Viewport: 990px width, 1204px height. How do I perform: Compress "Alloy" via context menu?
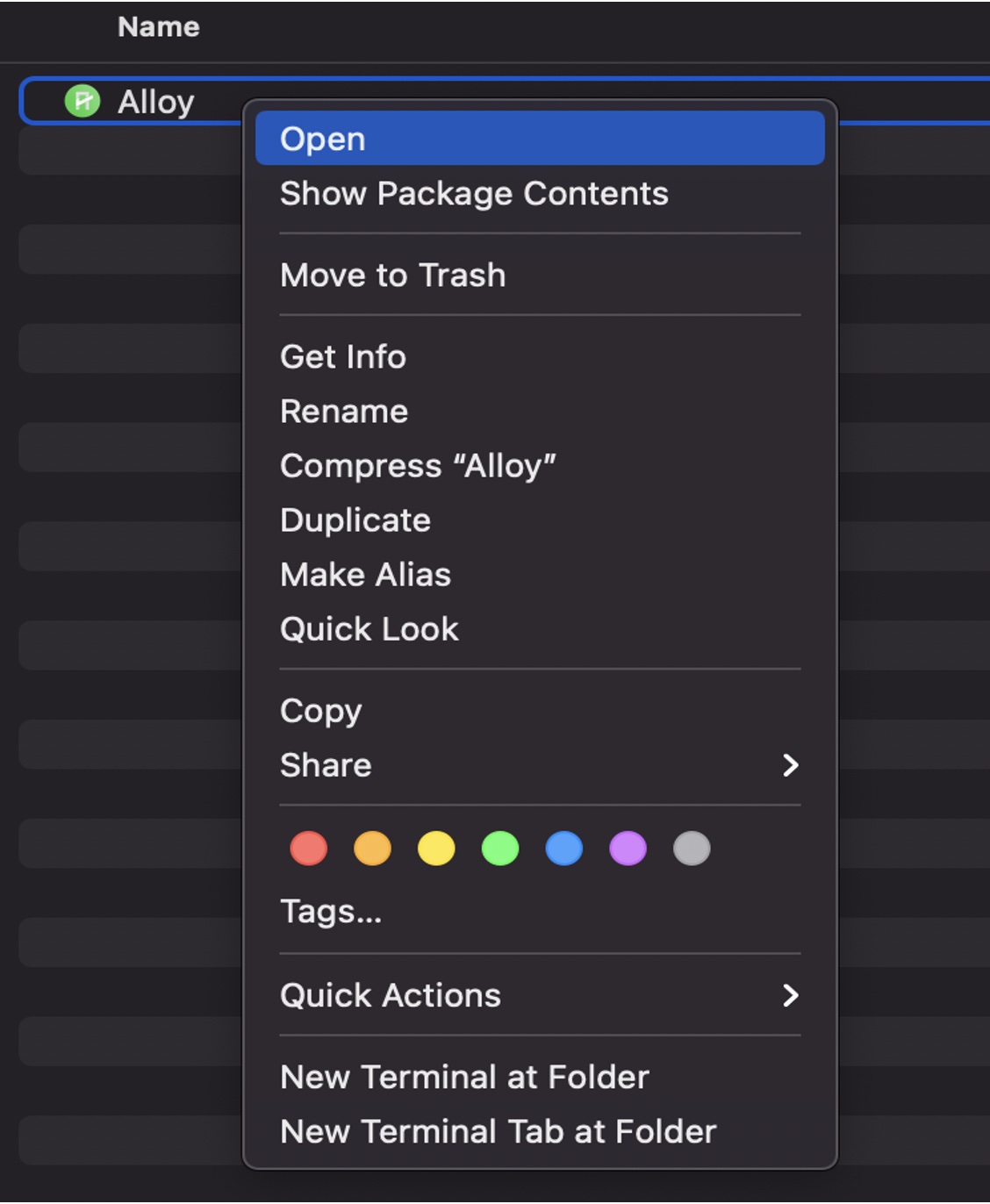(x=418, y=466)
